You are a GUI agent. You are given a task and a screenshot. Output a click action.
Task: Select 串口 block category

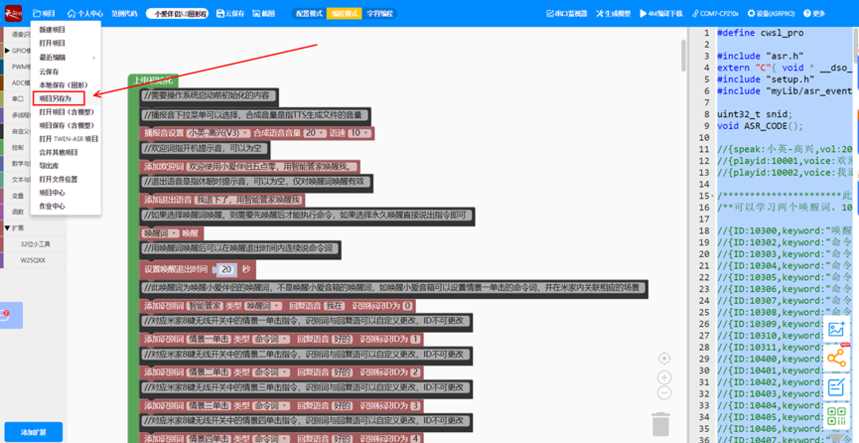point(17,99)
